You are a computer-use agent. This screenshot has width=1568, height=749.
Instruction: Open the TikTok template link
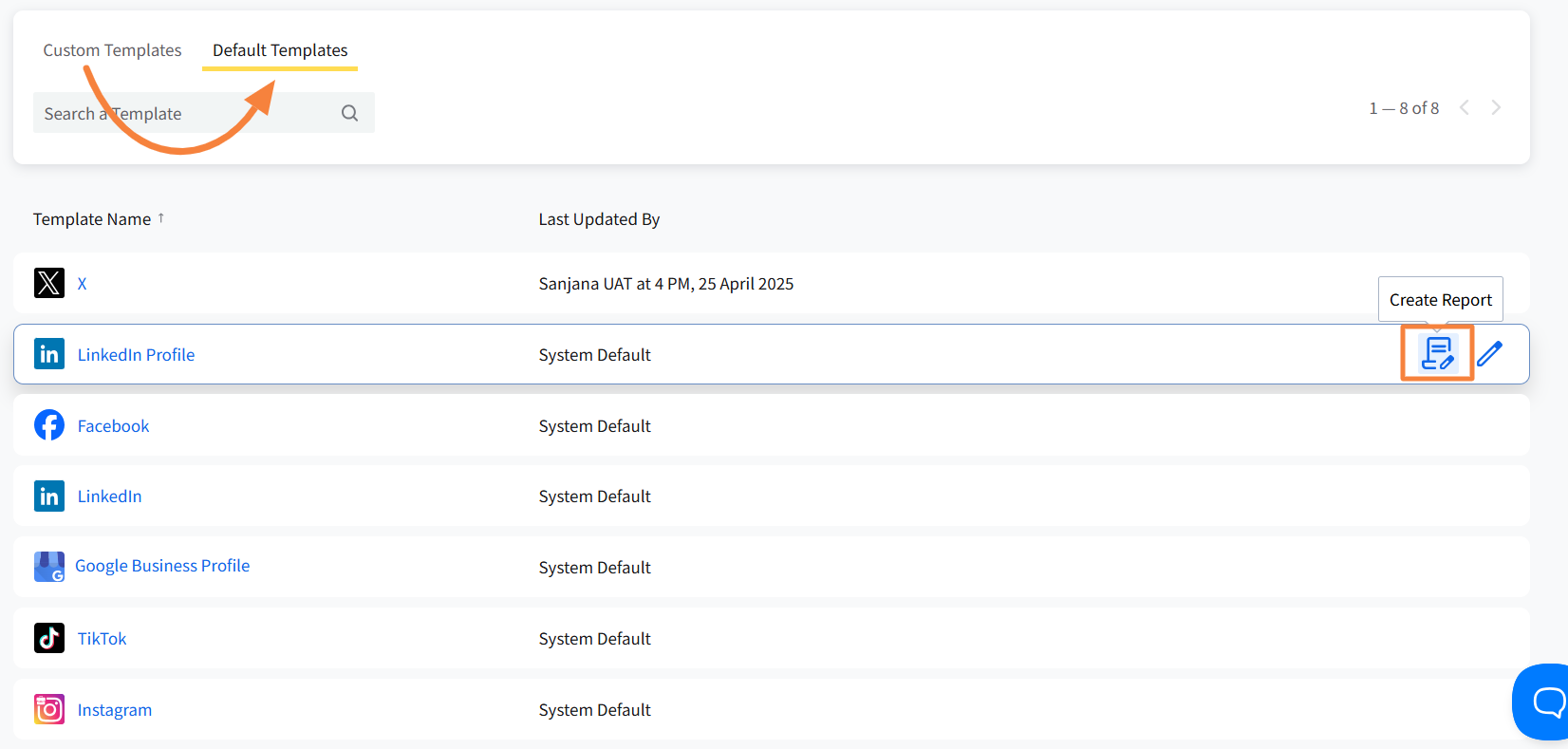click(x=102, y=639)
